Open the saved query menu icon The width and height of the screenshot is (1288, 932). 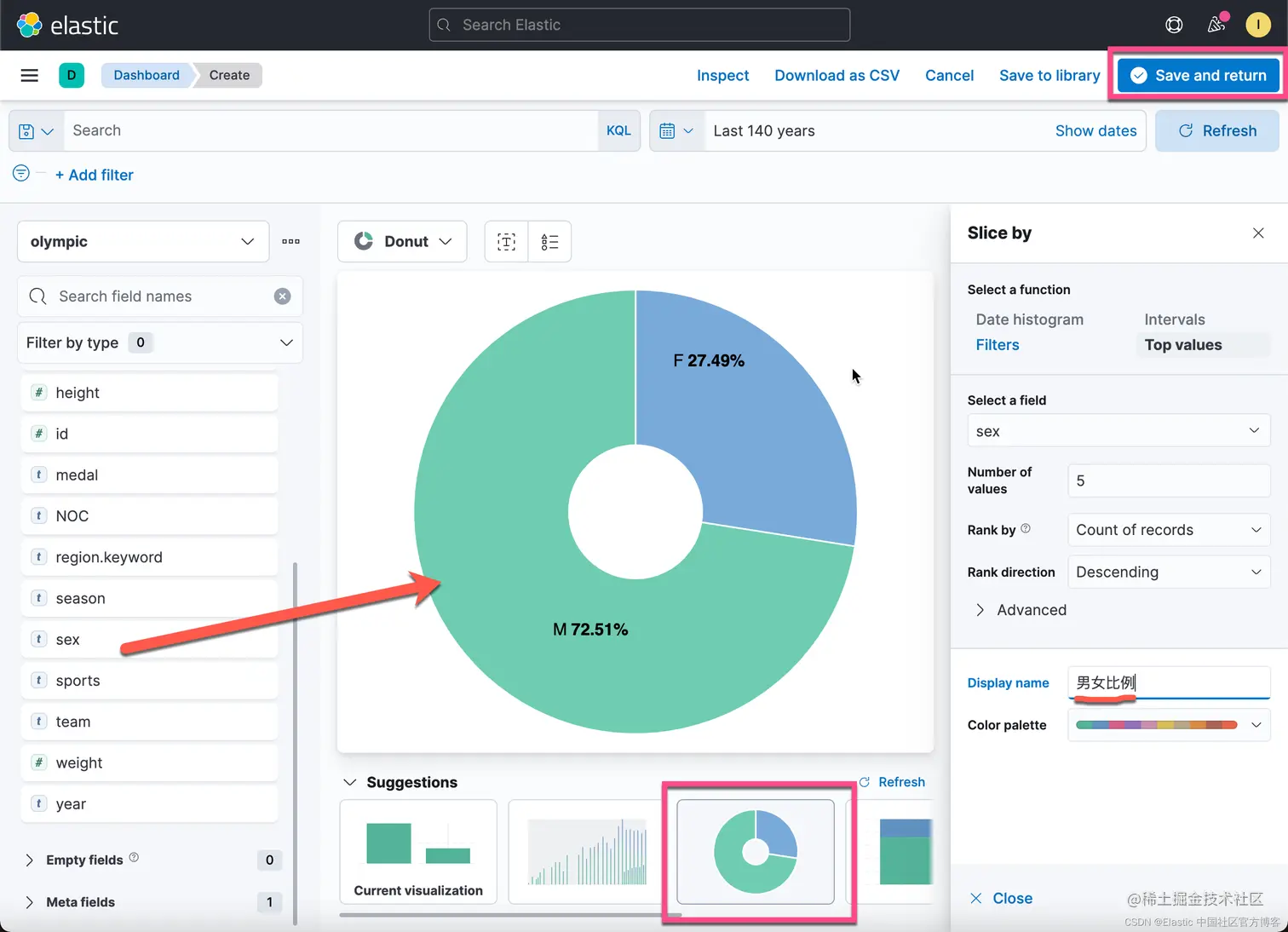(x=37, y=131)
